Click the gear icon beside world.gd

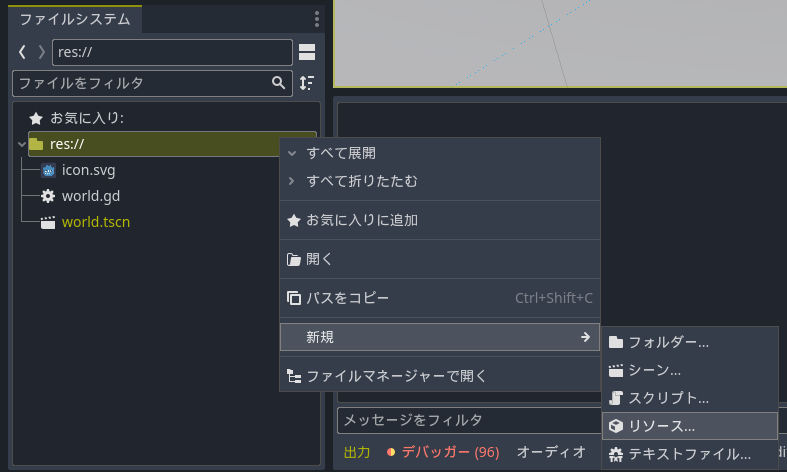48,196
